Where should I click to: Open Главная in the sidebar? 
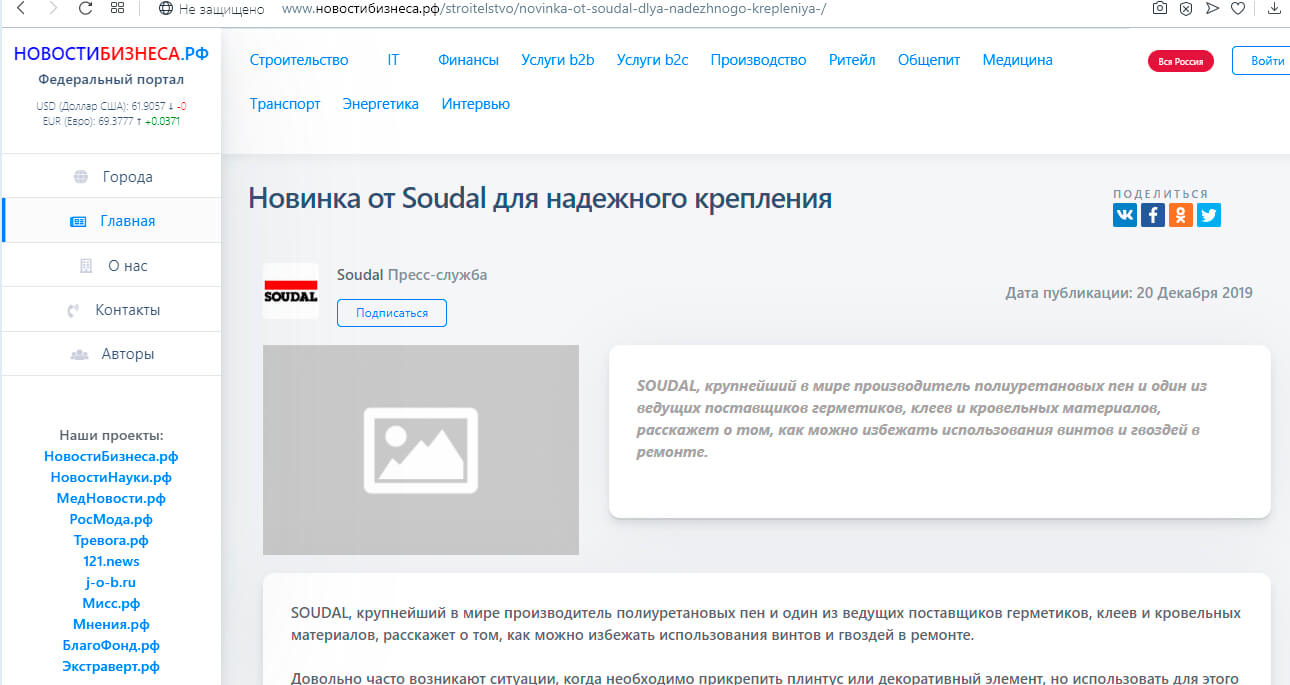coord(111,221)
